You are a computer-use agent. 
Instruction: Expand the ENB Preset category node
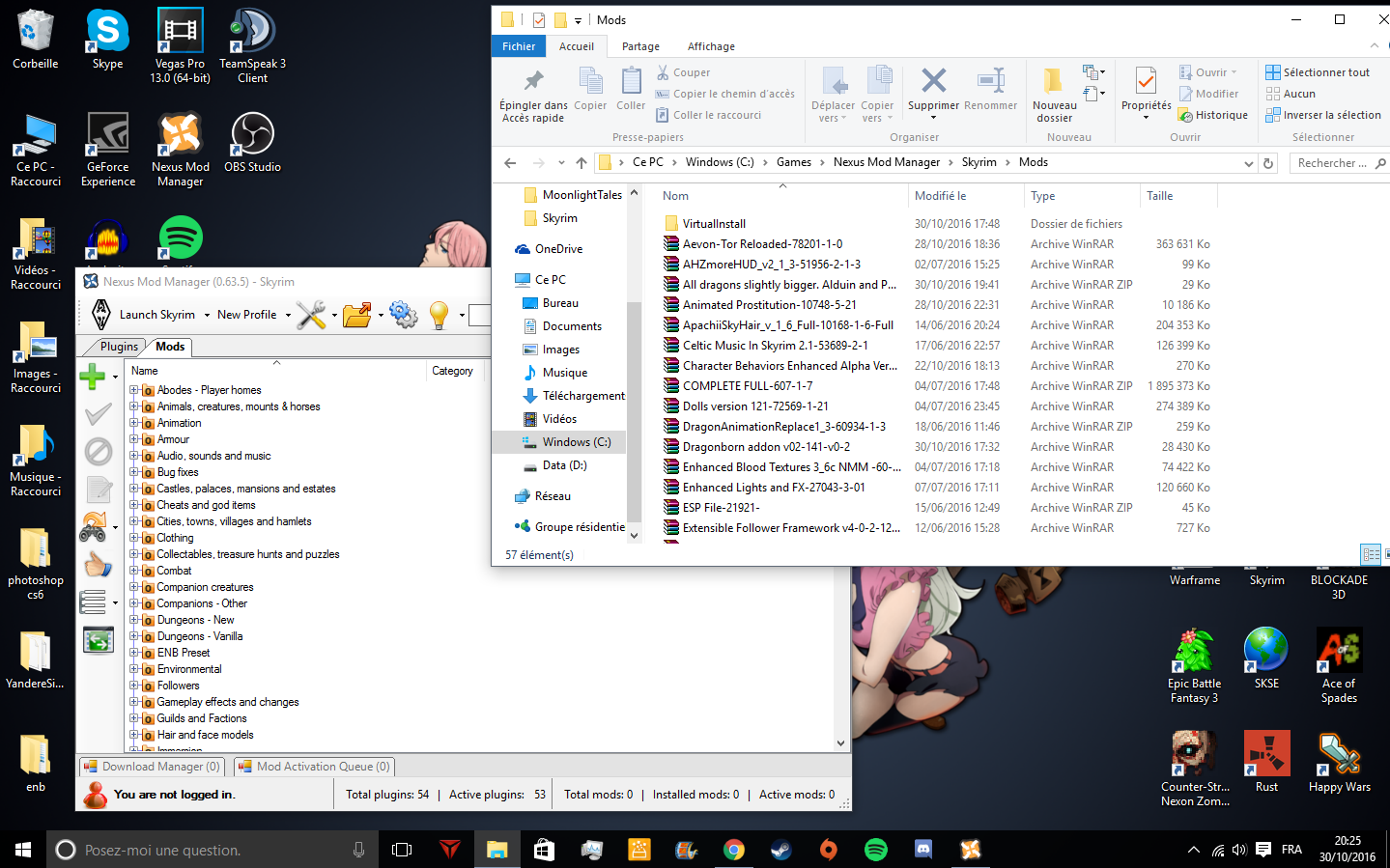pos(134,653)
